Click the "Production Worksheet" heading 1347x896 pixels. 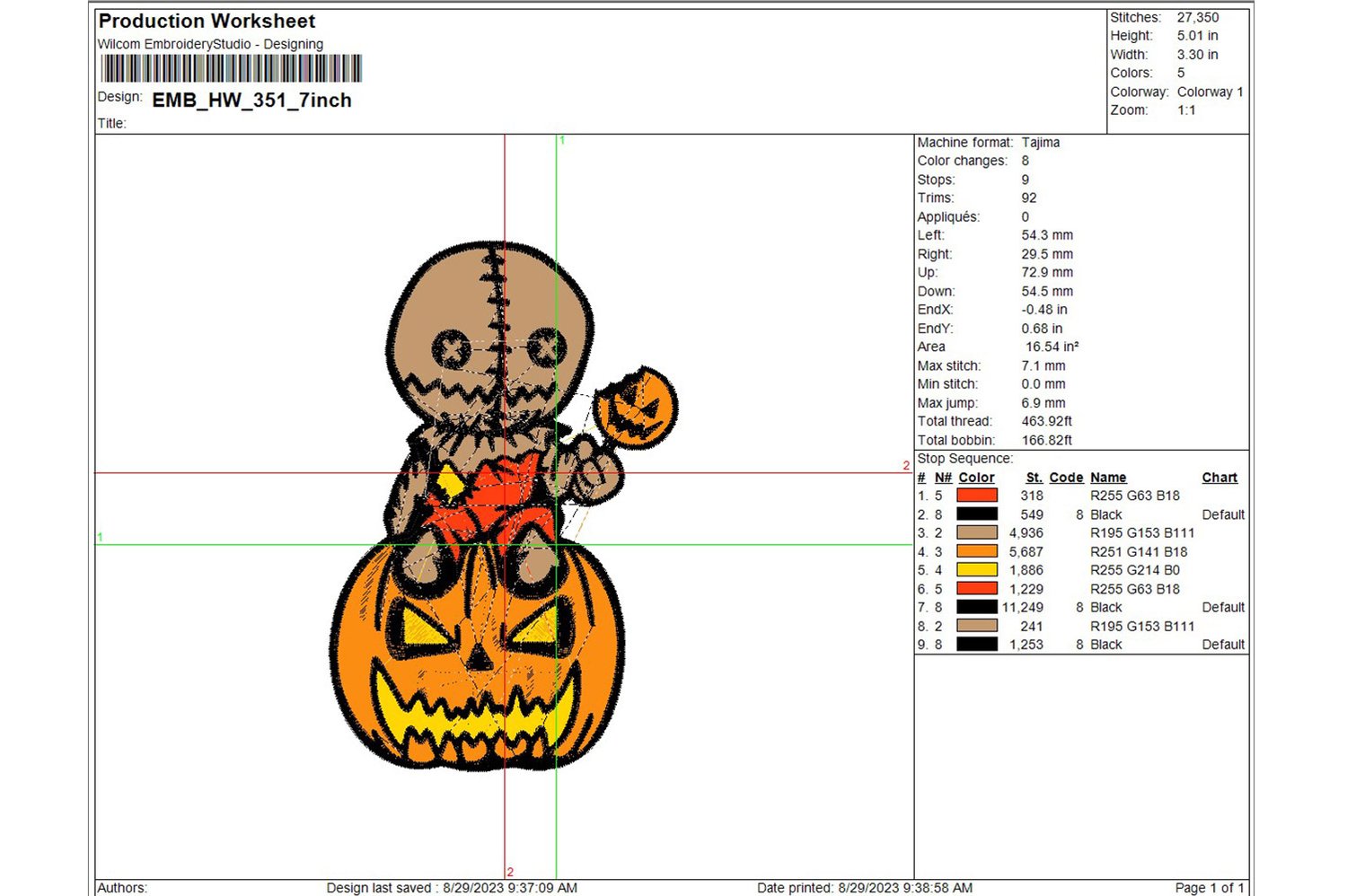pyautogui.click(x=207, y=21)
